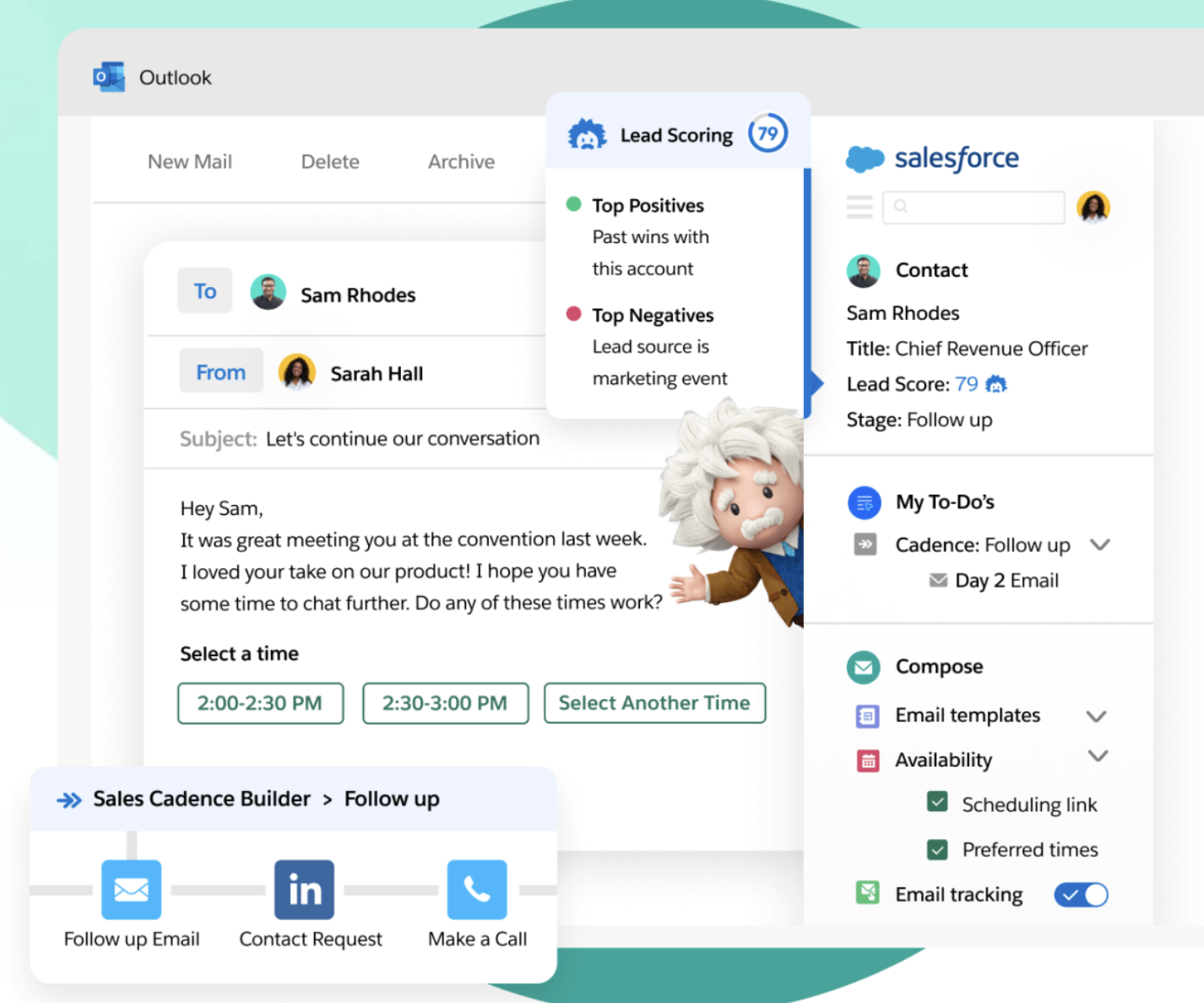Open the Salesforce hamburger menu
This screenshot has width=1204, height=1003.
[x=860, y=207]
